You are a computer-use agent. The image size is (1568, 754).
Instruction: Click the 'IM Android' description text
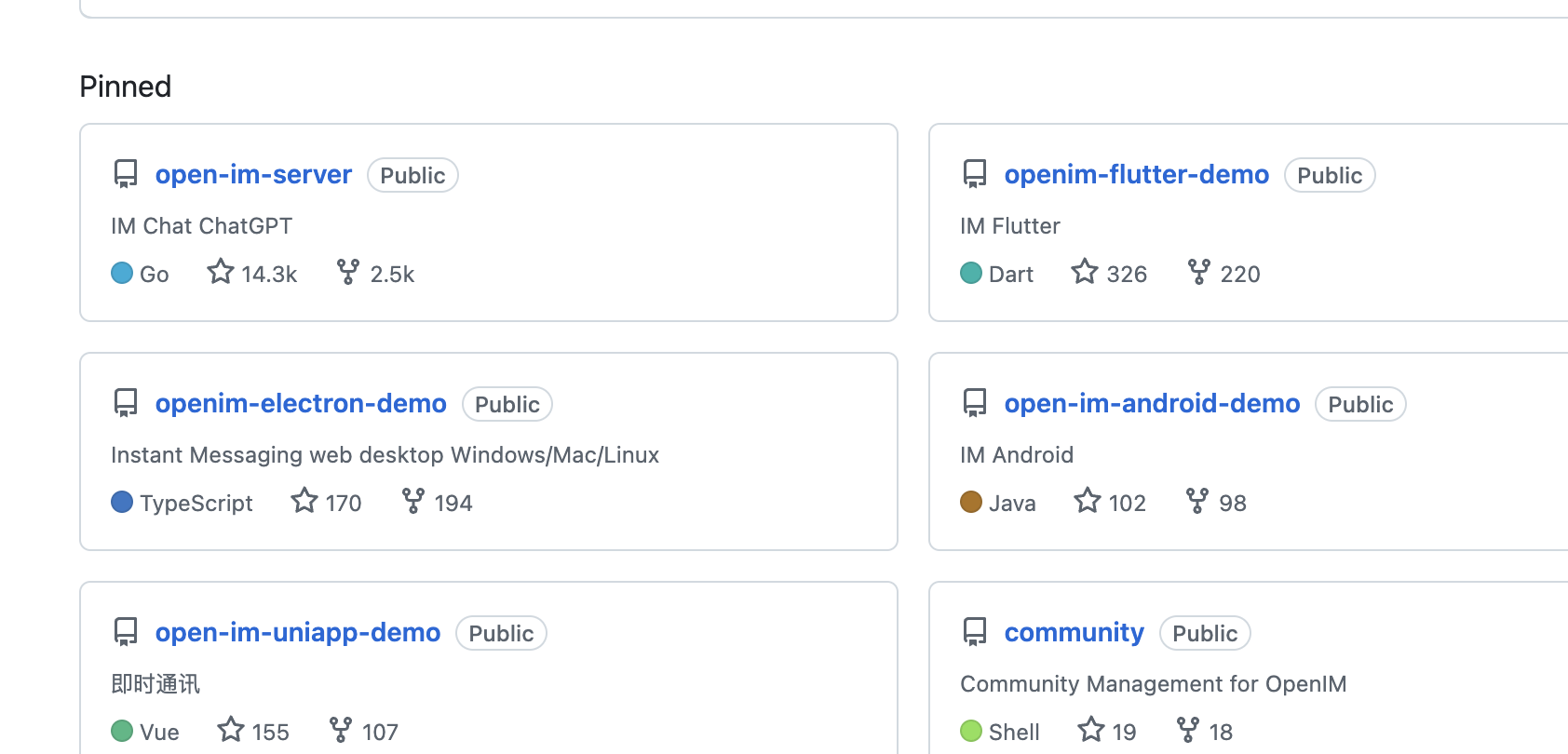1017,455
